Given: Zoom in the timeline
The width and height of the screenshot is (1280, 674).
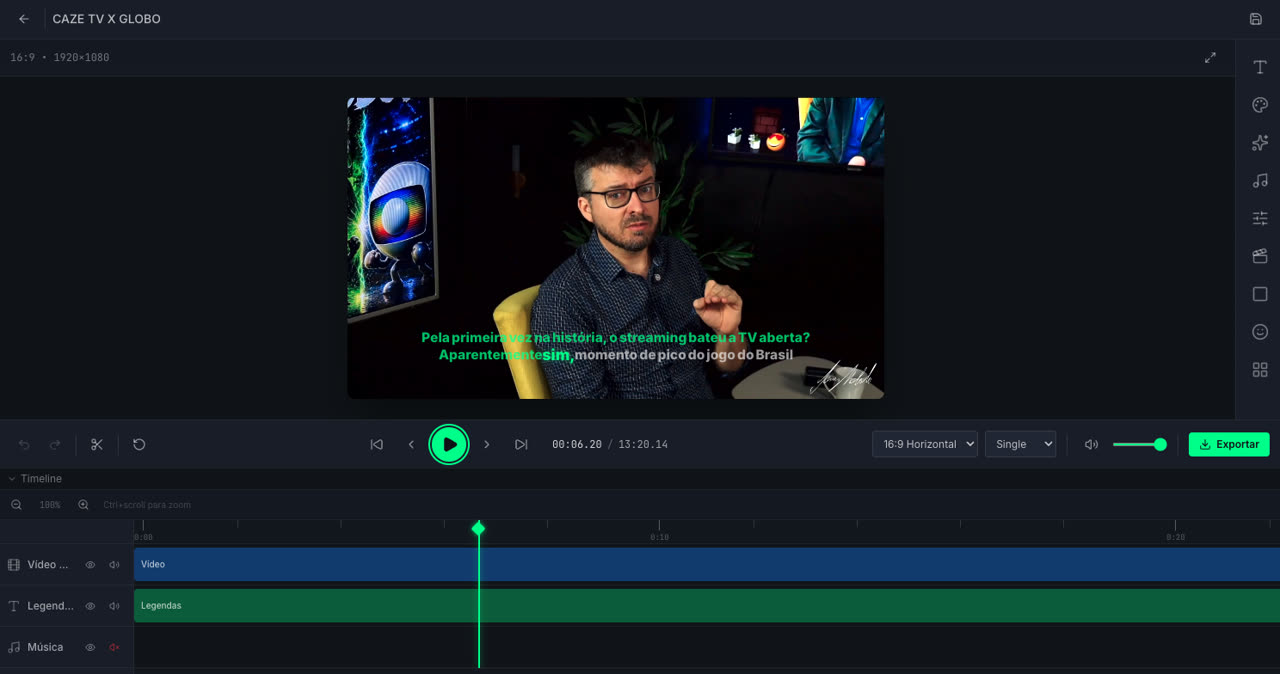Looking at the screenshot, I should [83, 505].
